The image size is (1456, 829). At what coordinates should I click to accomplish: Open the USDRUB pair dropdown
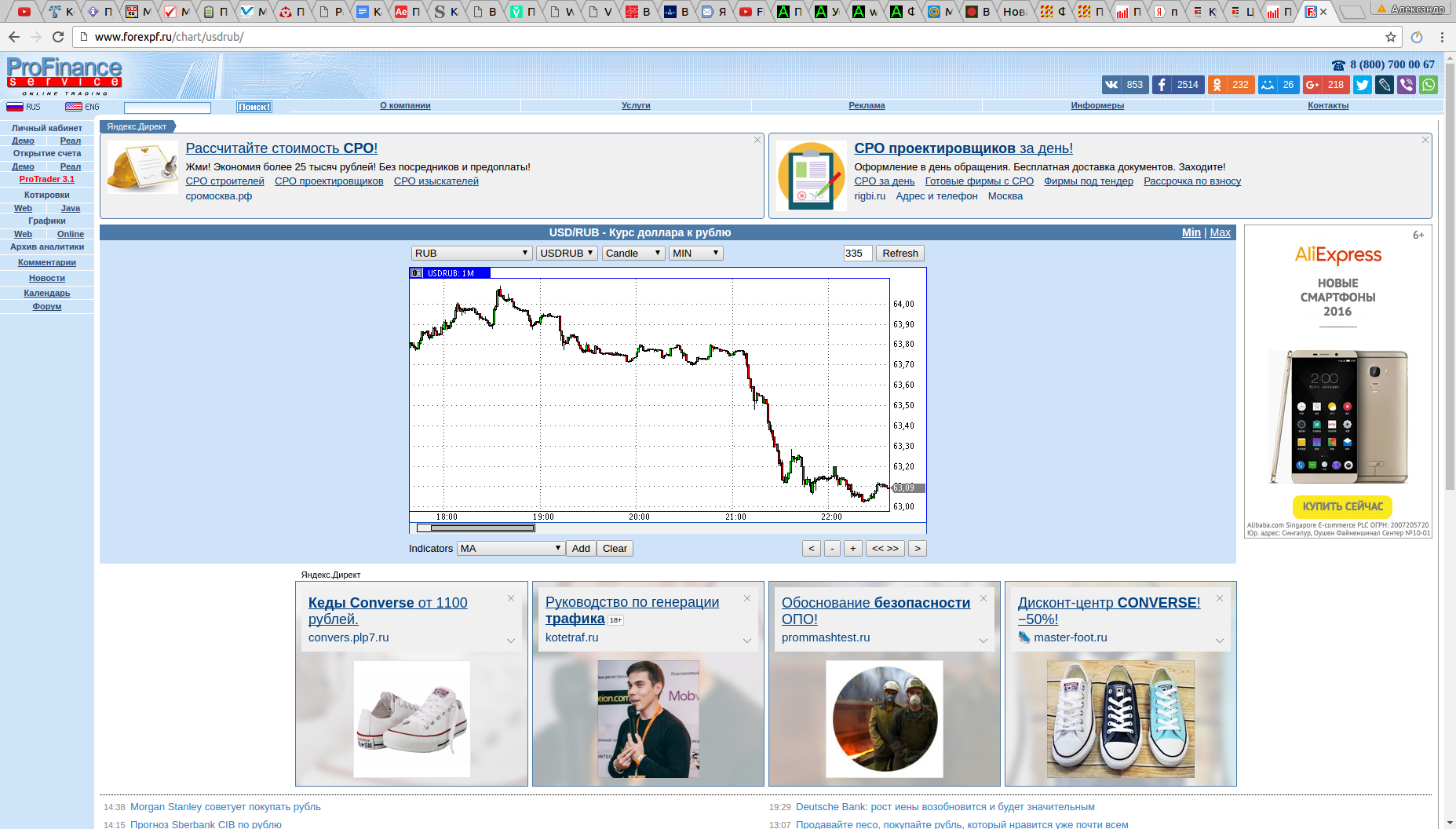pyautogui.click(x=567, y=254)
